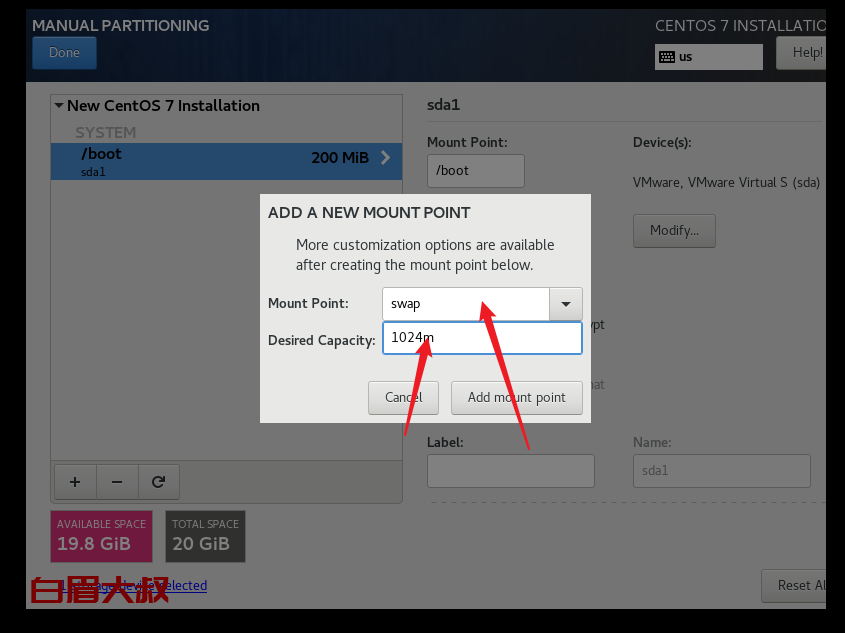
Task: Click the reload storage configuration icon
Action: 158,482
